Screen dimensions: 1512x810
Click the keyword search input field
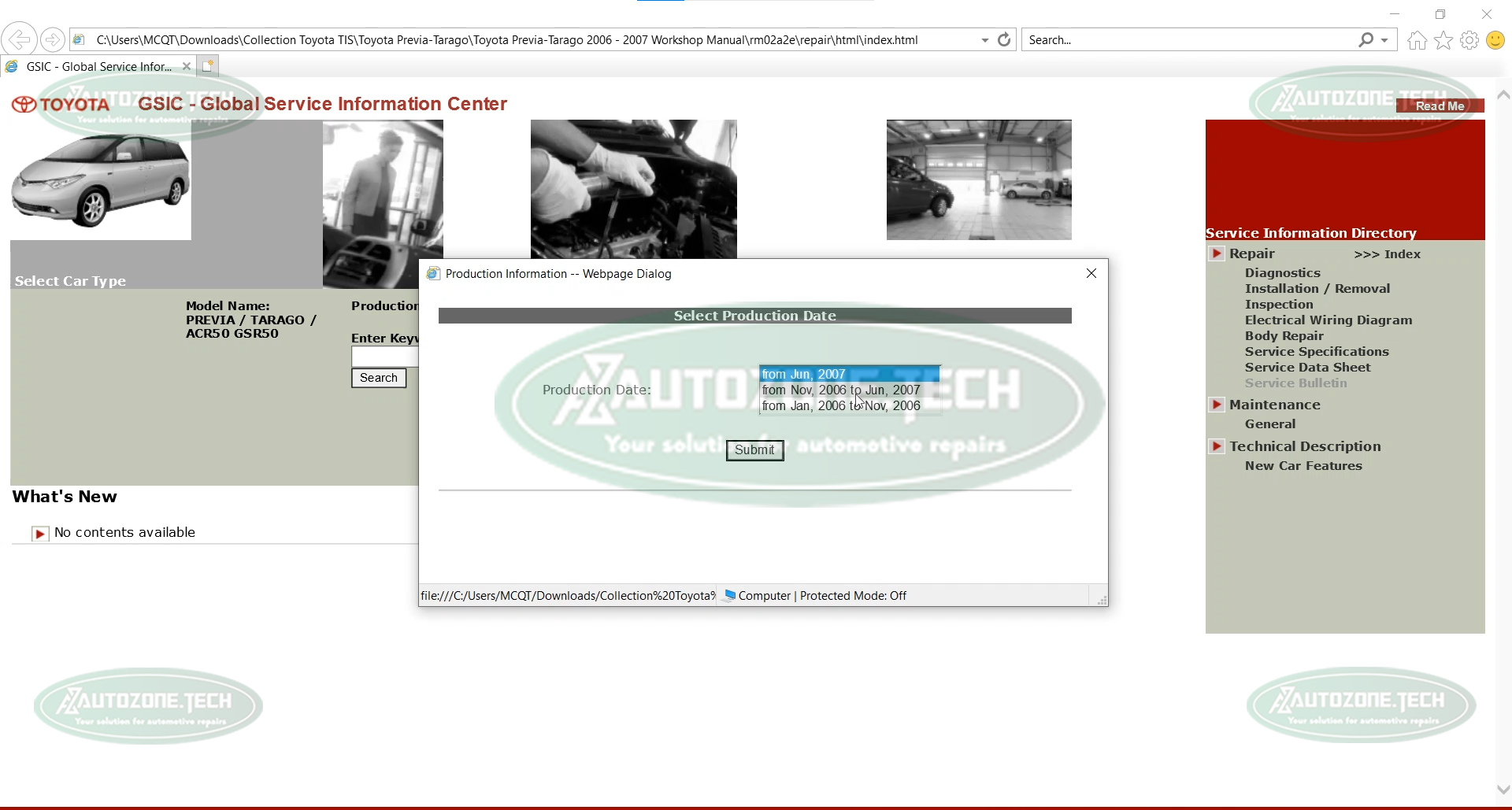tap(384, 357)
